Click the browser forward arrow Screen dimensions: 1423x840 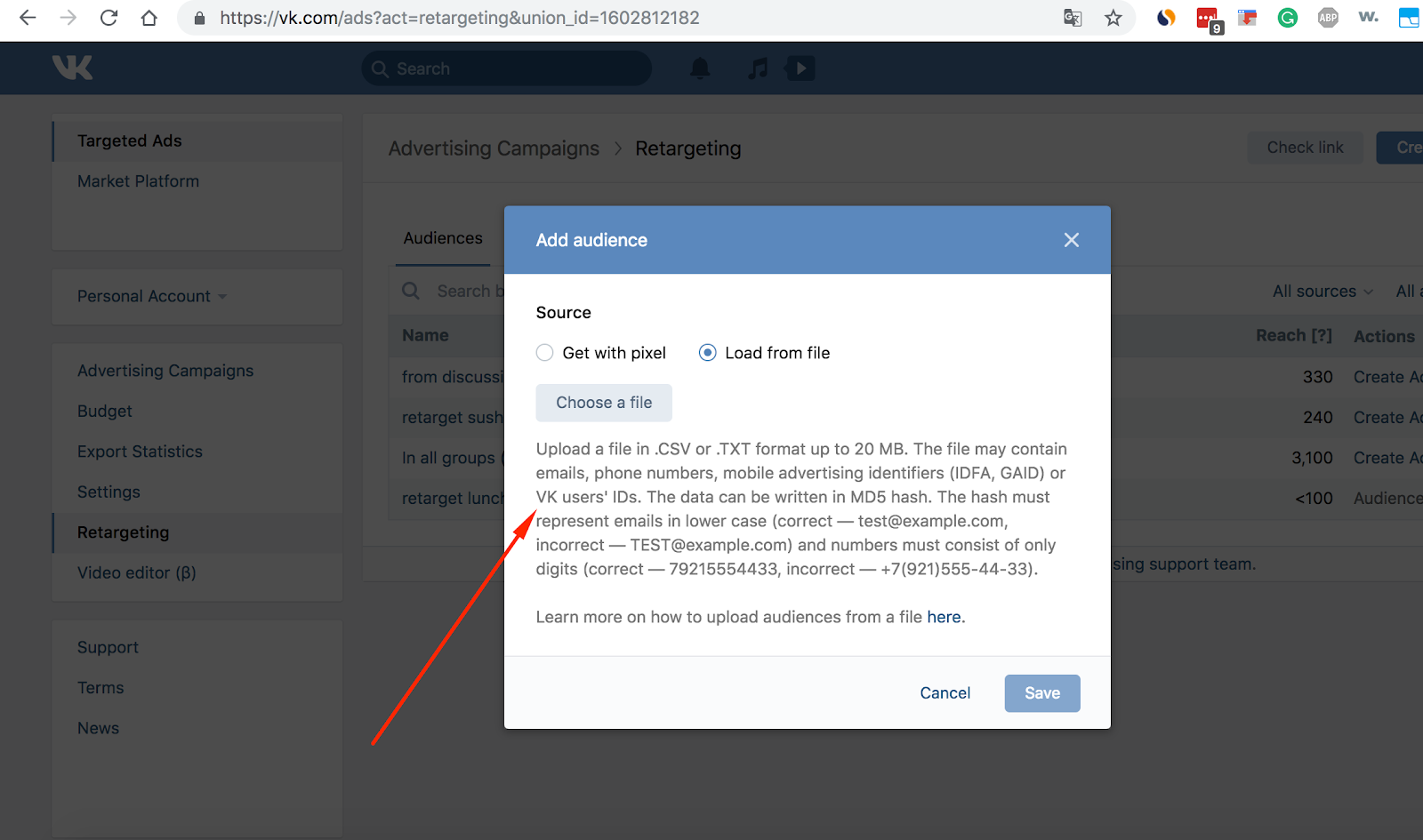click(x=68, y=18)
